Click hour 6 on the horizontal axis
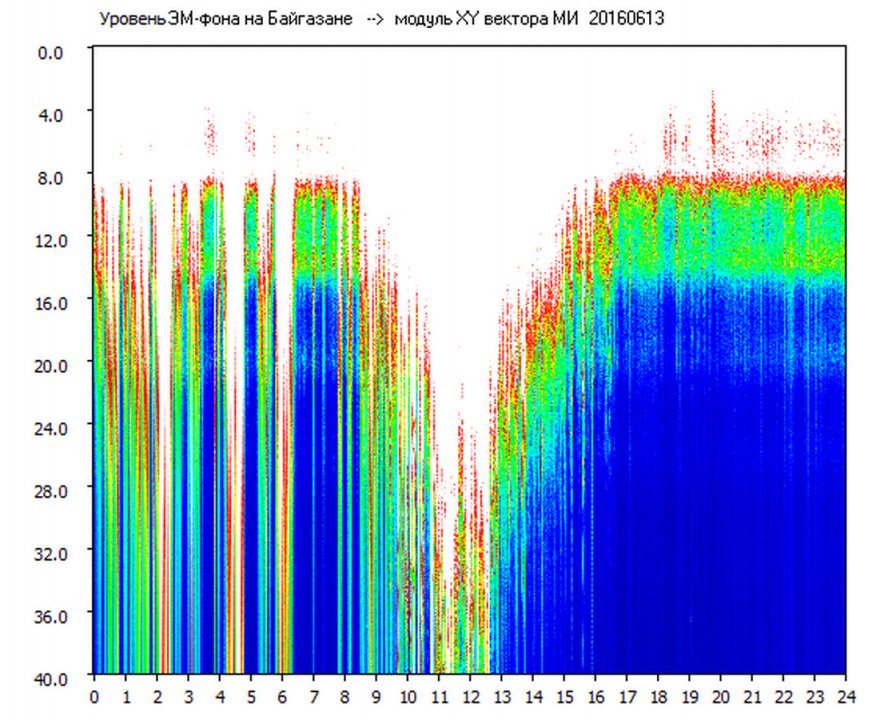876x720 pixels. tap(282, 696)
